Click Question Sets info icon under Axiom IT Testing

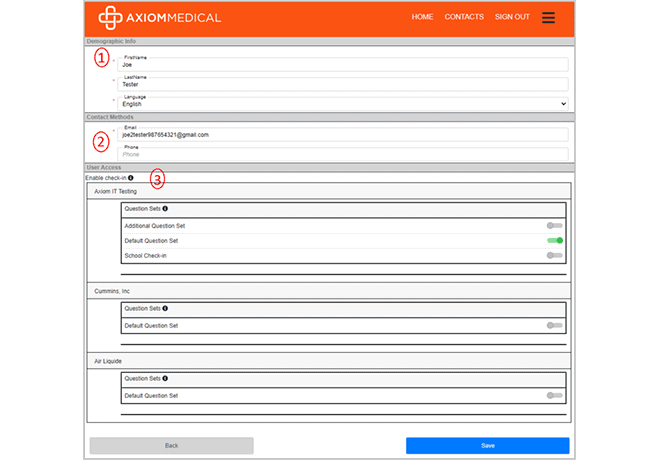[x=165, y=209]
